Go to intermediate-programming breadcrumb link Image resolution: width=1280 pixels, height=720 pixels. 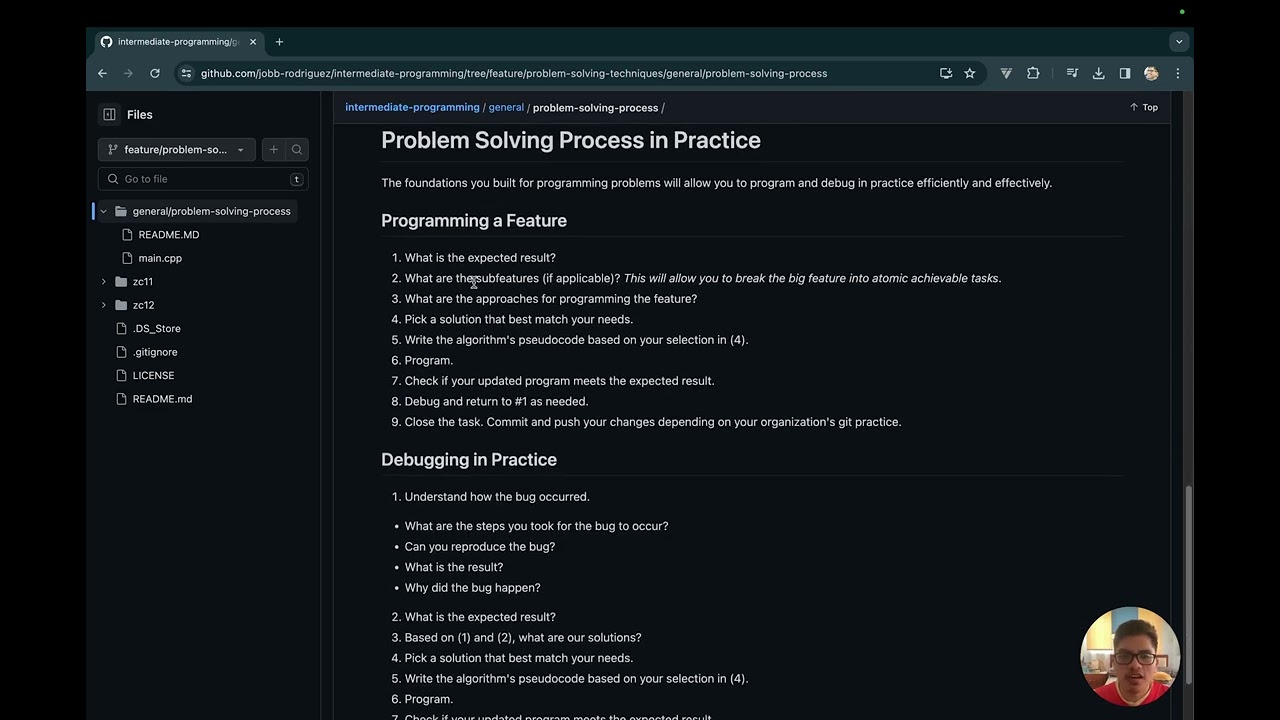(412, 107)
